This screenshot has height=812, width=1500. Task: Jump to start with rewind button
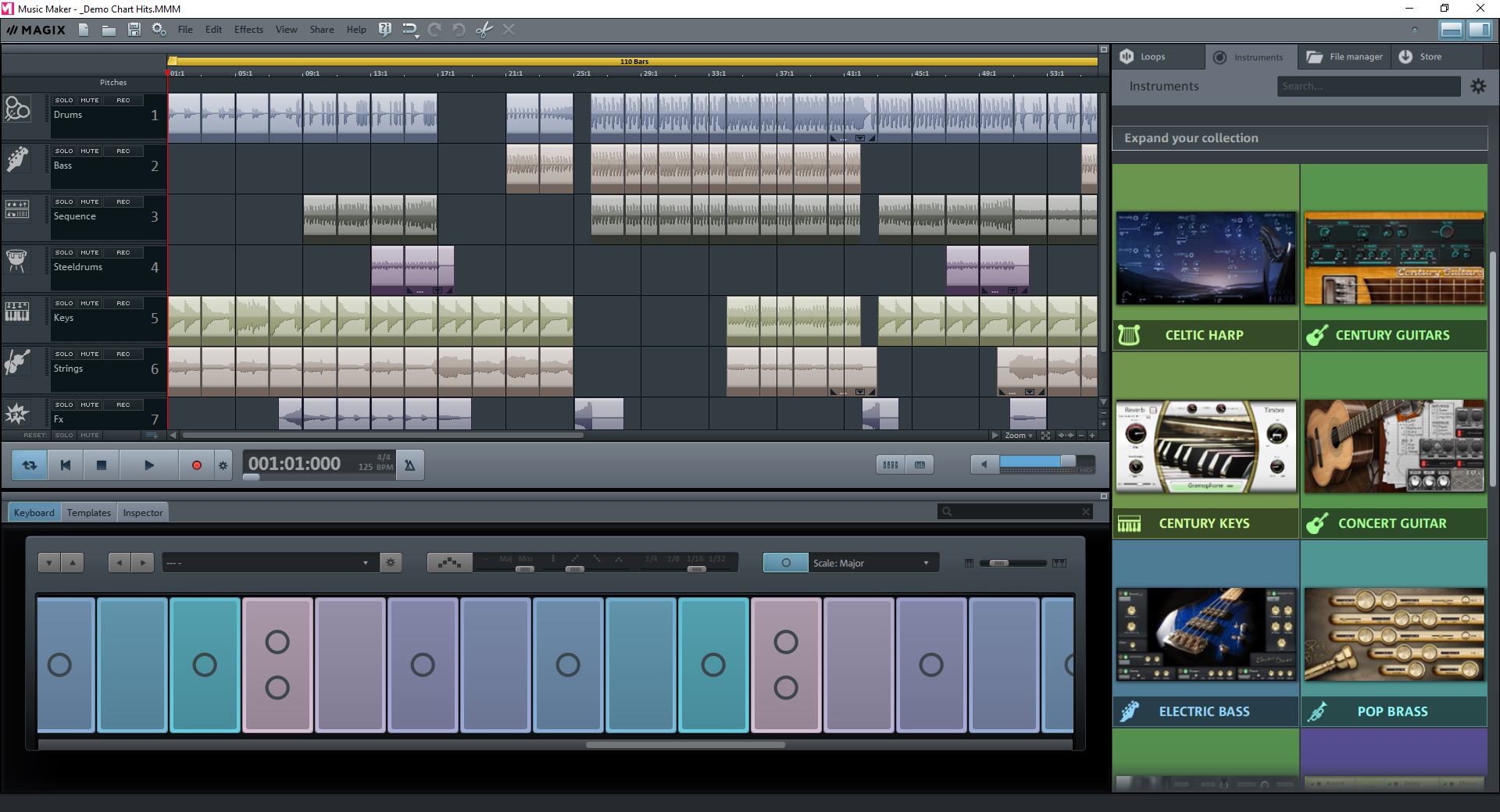[66, 465]
